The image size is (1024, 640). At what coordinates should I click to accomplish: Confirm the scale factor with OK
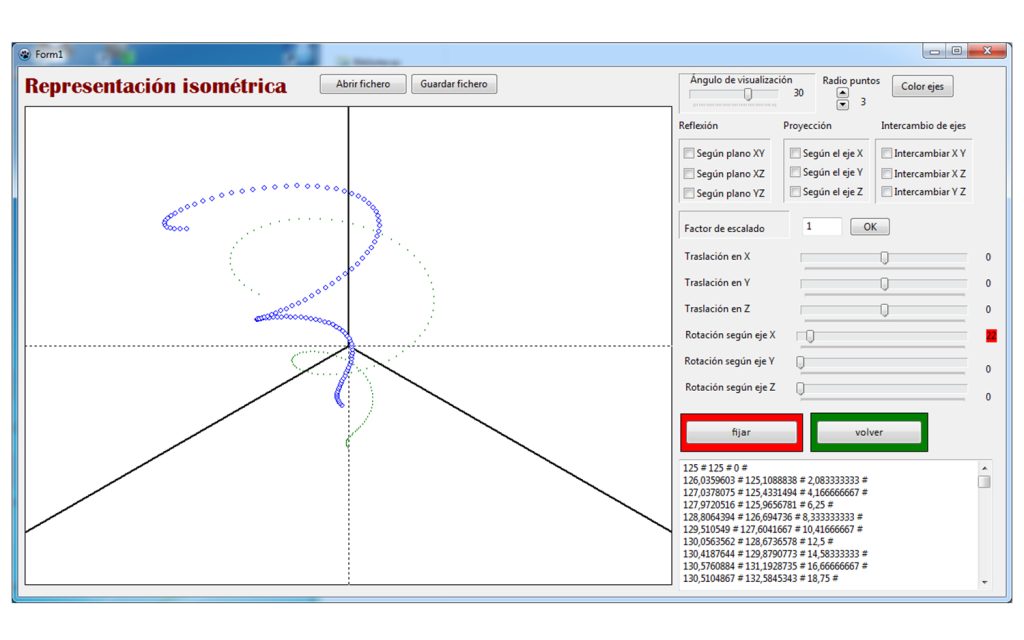pos(869,227)
